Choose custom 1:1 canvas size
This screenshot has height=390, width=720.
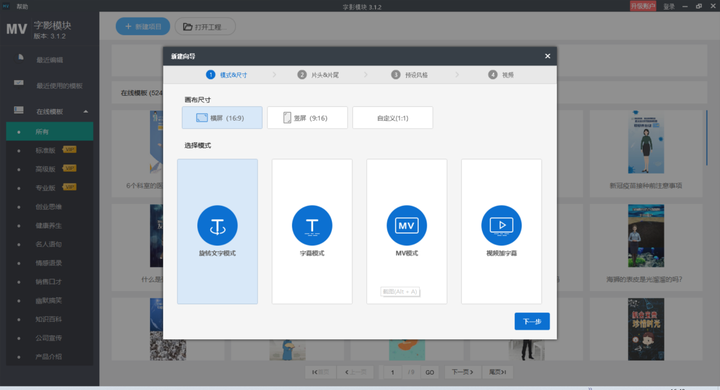[x=393, y=118]
